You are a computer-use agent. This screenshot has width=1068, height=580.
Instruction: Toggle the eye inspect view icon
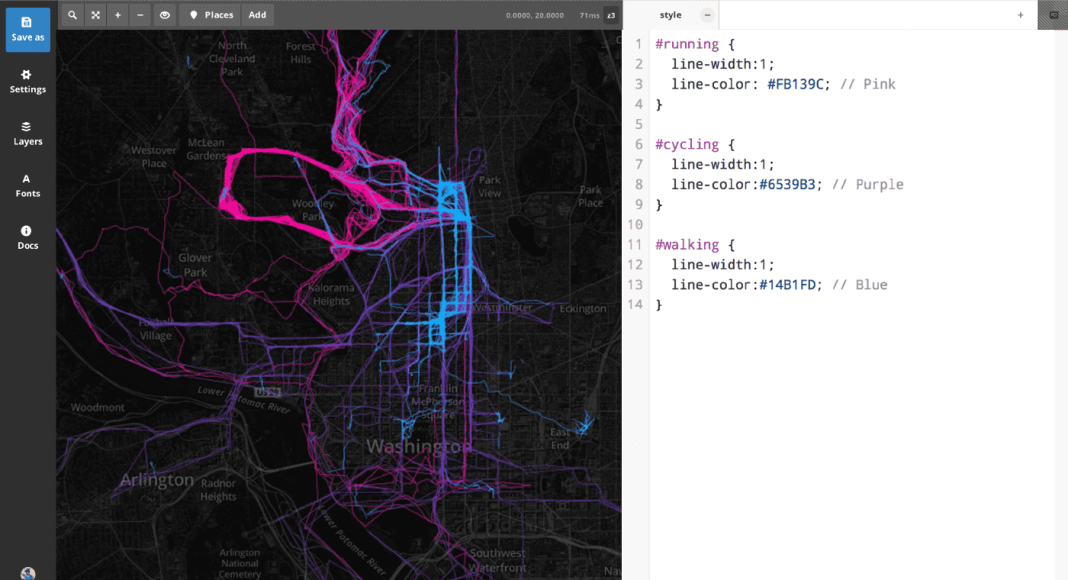tap(164, 15)
